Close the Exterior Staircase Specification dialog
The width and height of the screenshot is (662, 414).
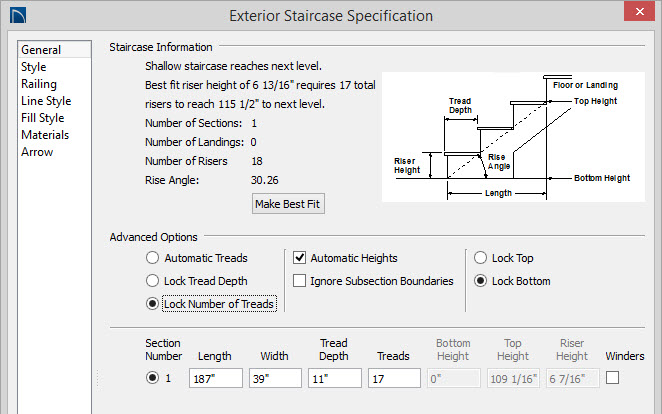tap(636, 14)
